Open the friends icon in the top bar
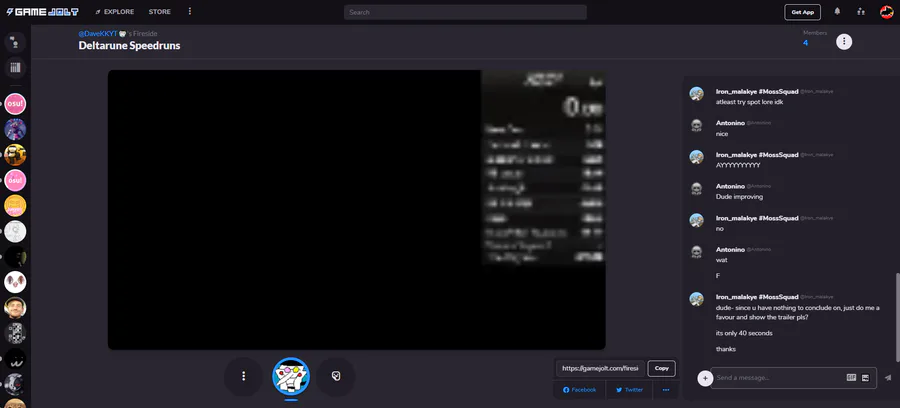The height and width of the screenshot is (408, 900). click(860, 11)
